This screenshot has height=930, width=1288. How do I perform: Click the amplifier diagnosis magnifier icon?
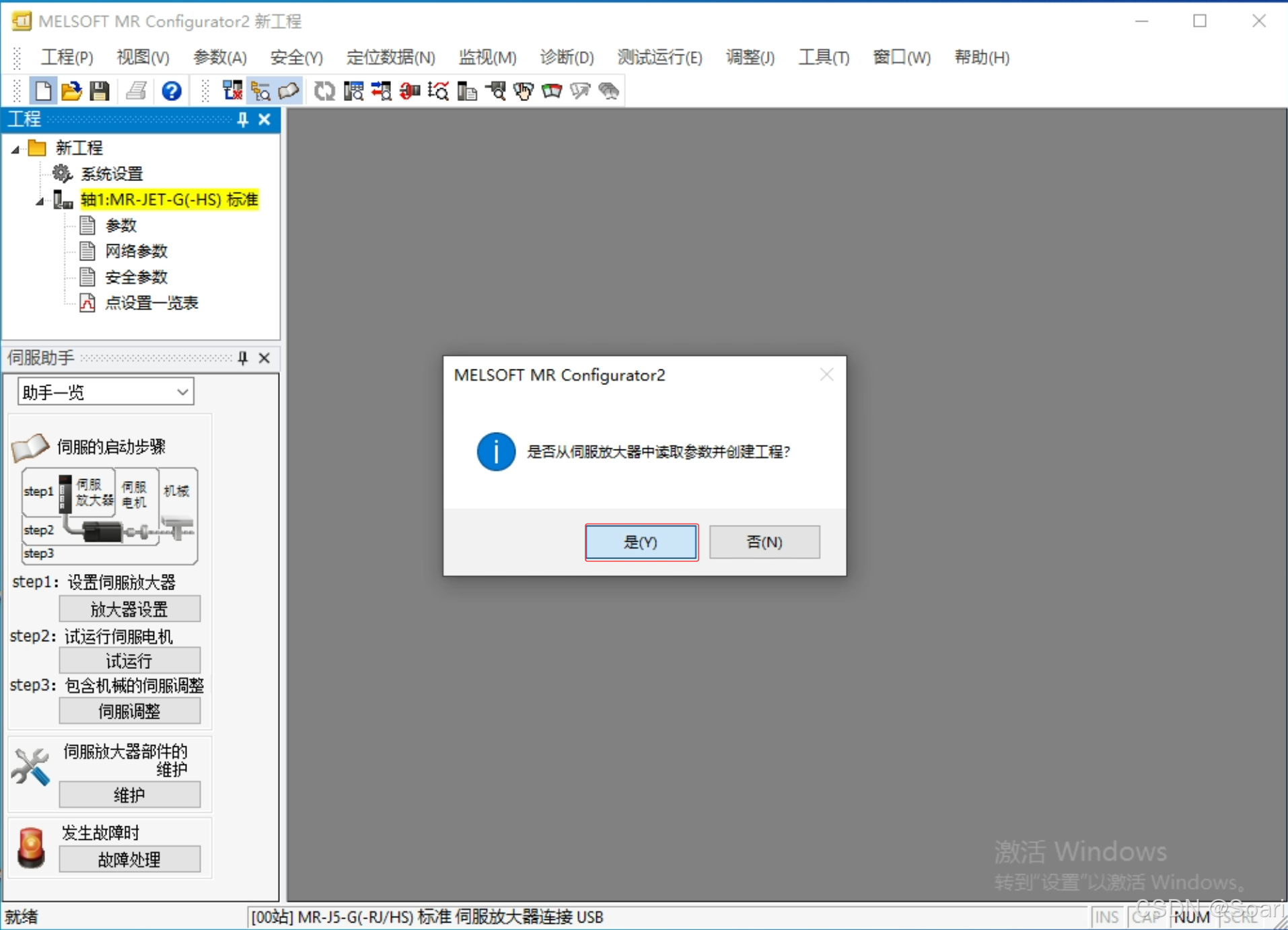[x=495, y=91]
